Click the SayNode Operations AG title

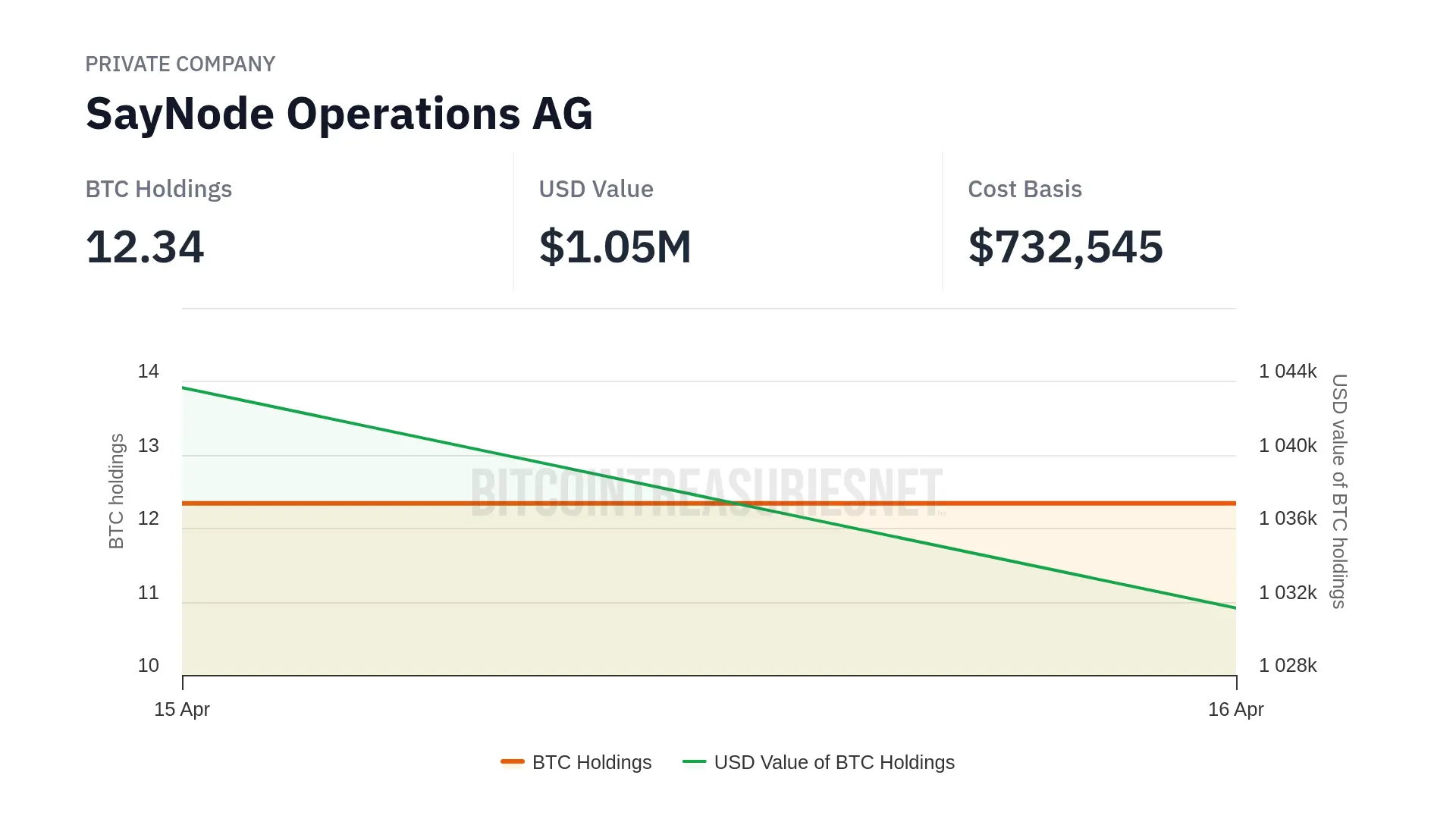[x=339, y=114]
